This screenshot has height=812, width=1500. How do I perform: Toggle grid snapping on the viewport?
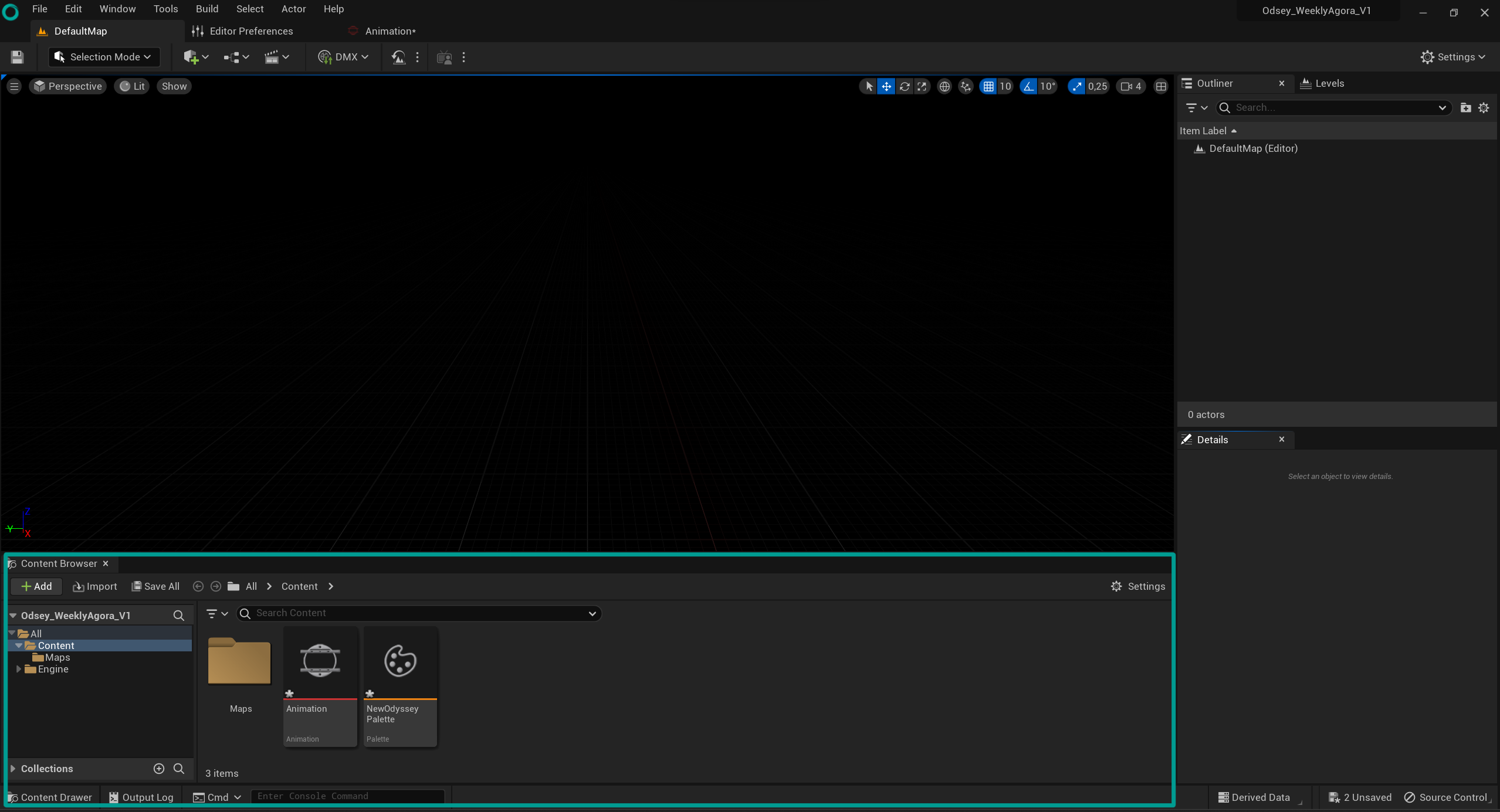[x=988, y=87]
